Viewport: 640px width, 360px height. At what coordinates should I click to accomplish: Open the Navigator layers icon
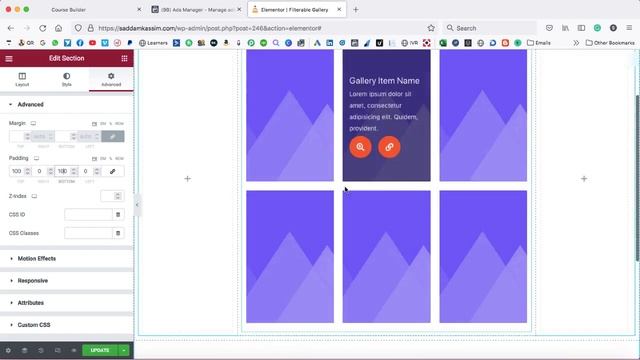pyautogui.click(x=24, y=350)
